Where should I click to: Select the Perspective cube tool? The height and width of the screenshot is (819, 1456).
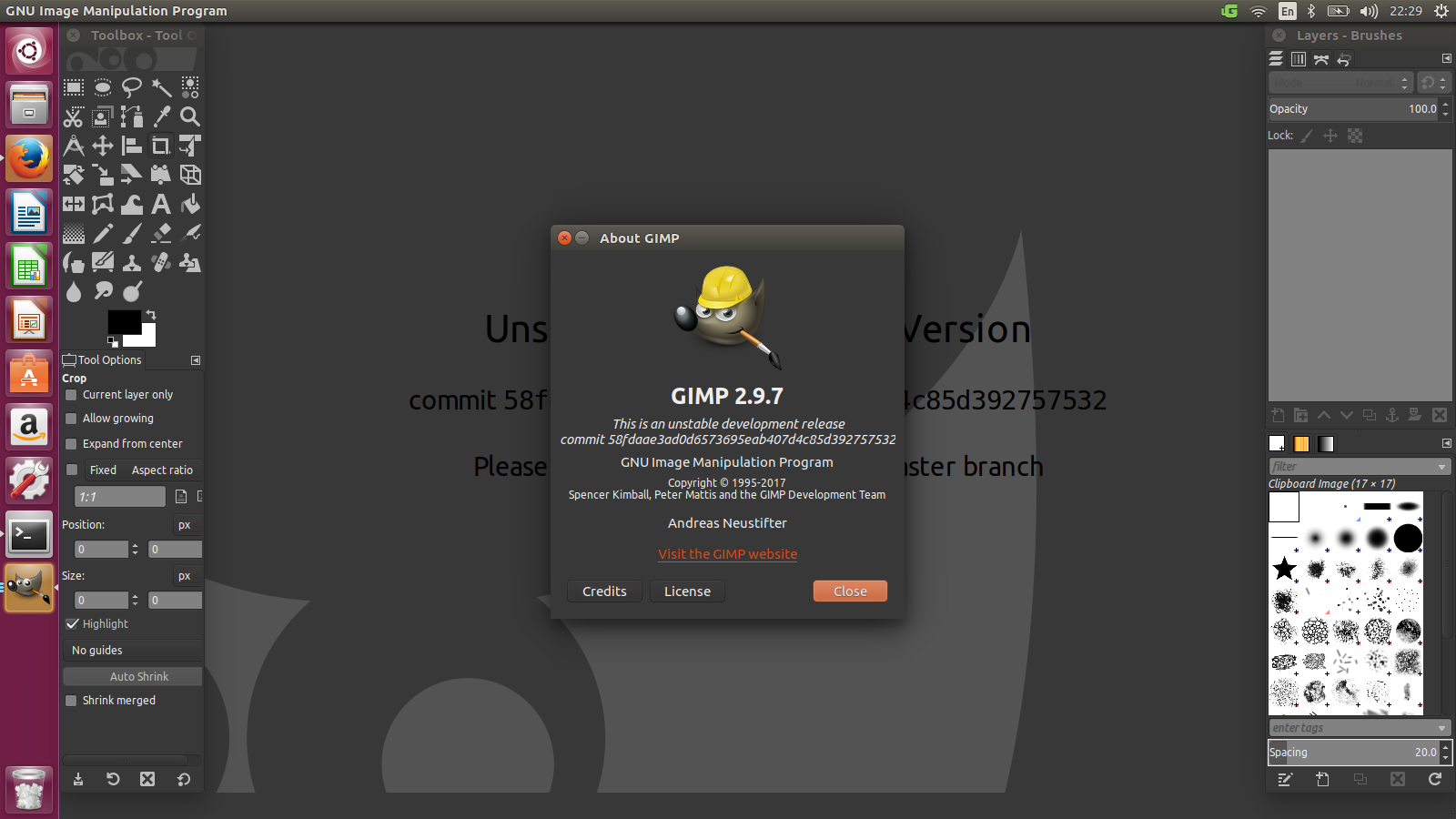pos(190,175)
